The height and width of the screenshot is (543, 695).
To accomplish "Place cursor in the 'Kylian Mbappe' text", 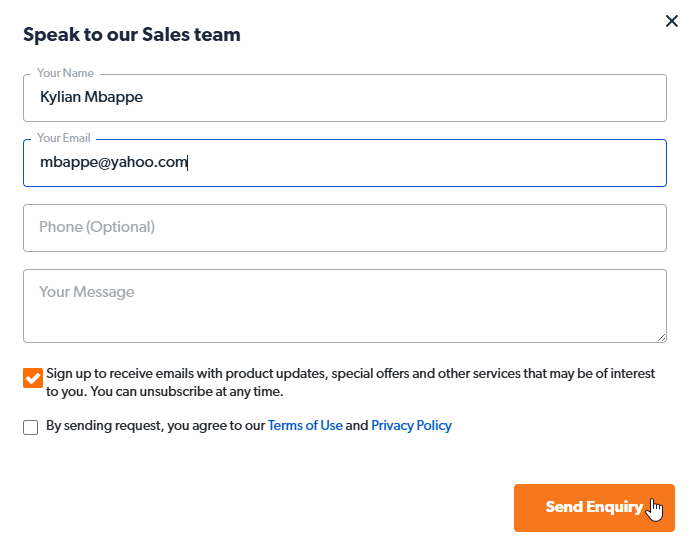I will point(91,97).
